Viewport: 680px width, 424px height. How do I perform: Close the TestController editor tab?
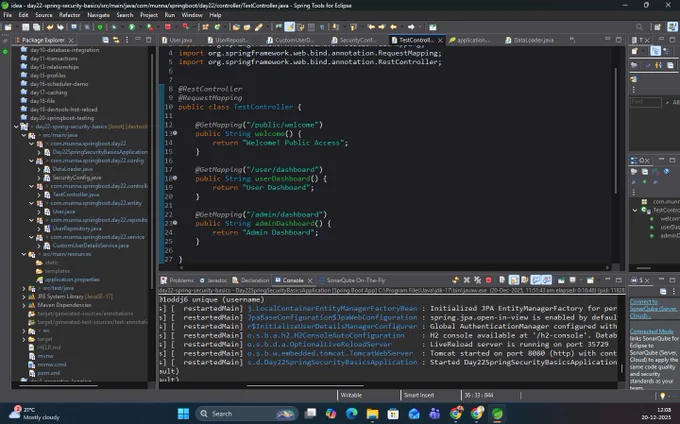coord(440,40)
